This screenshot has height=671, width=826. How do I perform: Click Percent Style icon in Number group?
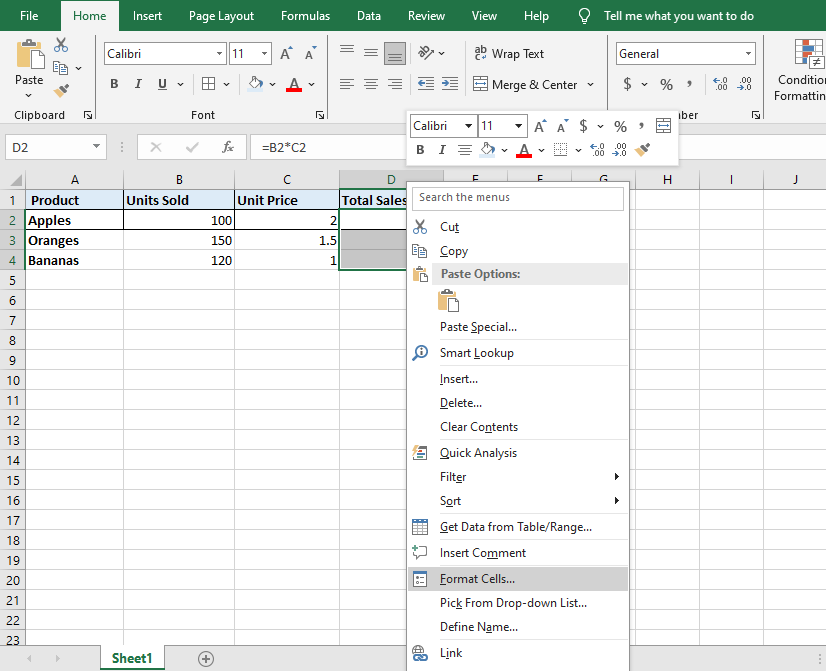[666, 85]
